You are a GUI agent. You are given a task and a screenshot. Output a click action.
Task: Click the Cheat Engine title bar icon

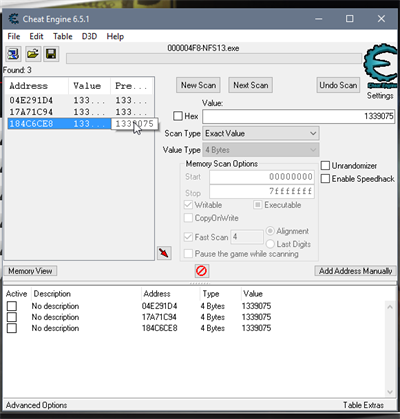point(14,19)
